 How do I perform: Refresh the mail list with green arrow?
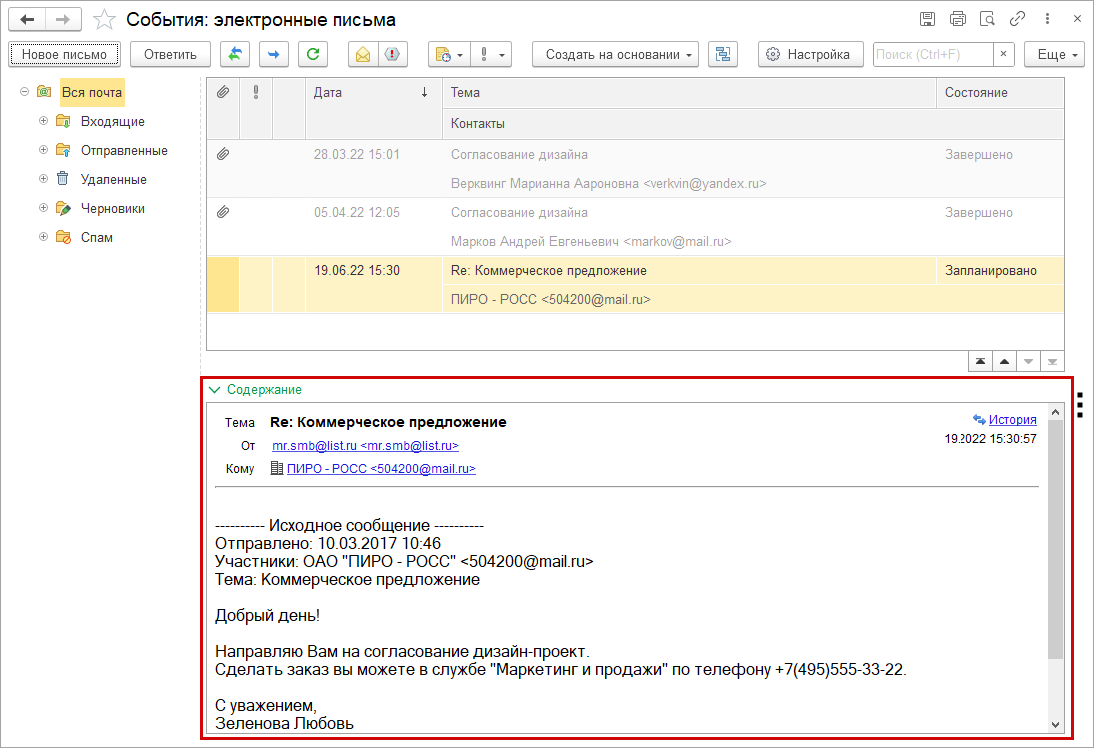pyautogui.click(x=313, y=54)
